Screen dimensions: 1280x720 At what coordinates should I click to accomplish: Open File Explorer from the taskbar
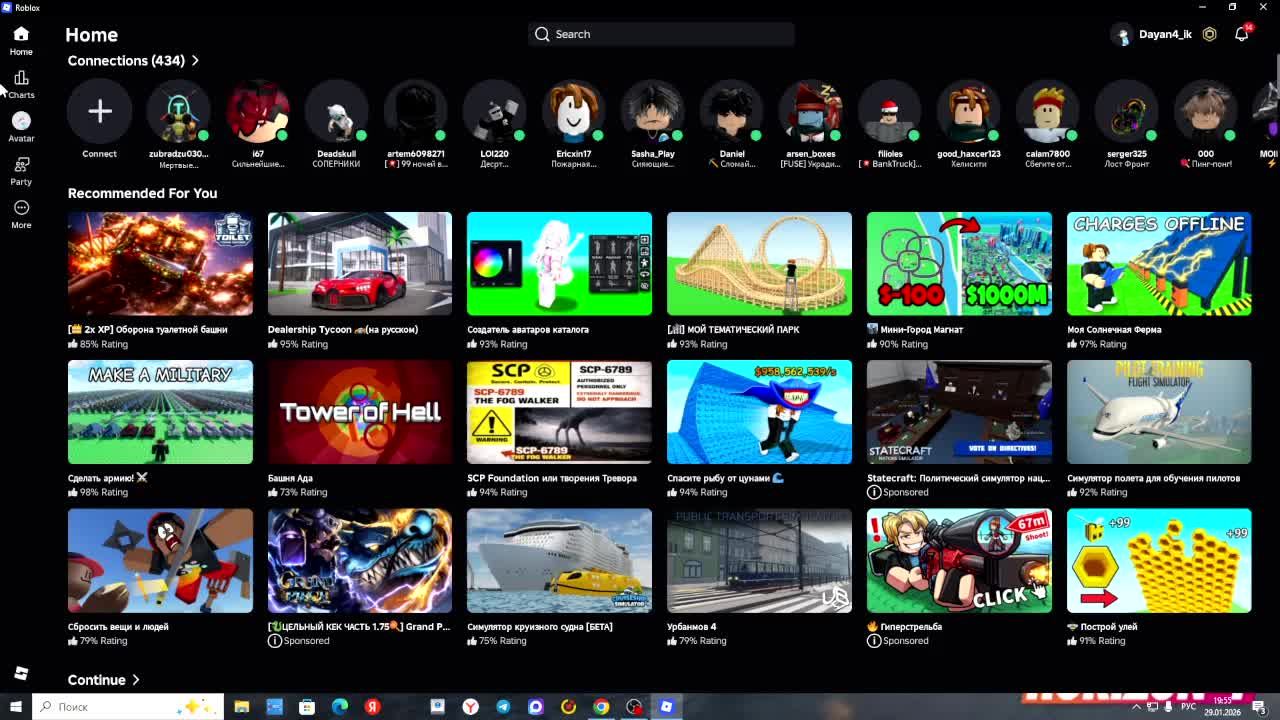coord(241,707)
